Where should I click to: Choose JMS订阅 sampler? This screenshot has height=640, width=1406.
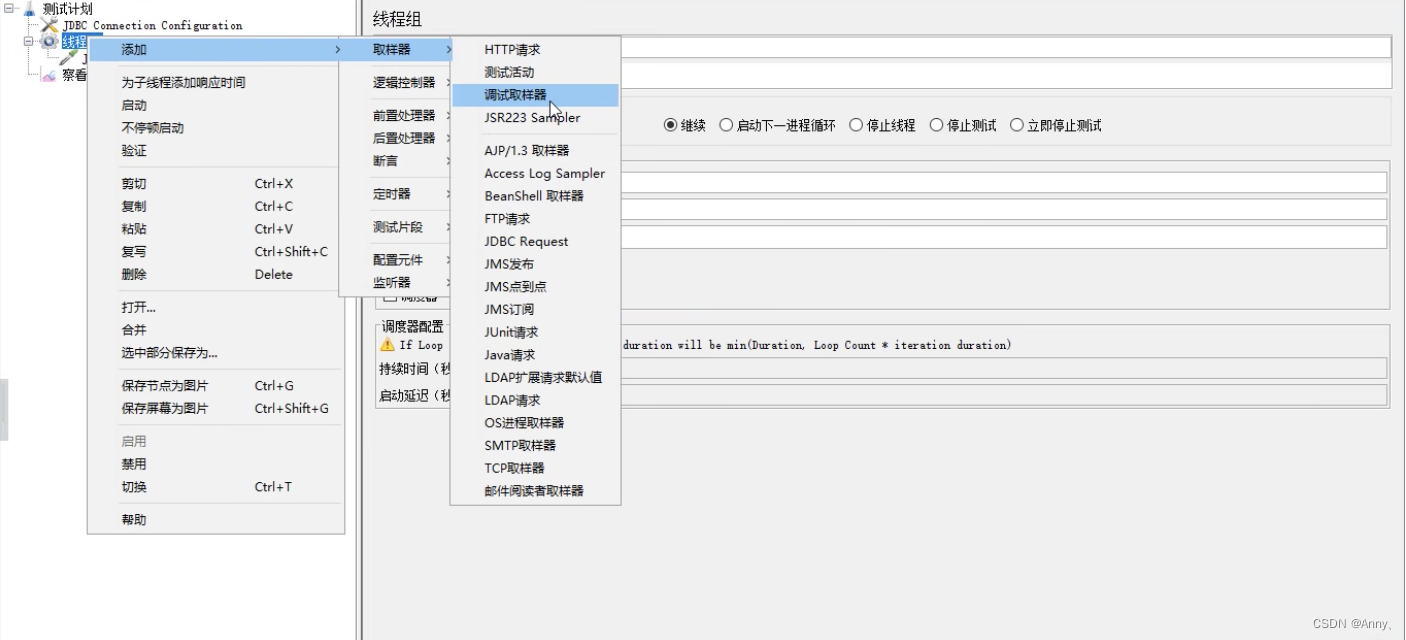tap(535, 309)
